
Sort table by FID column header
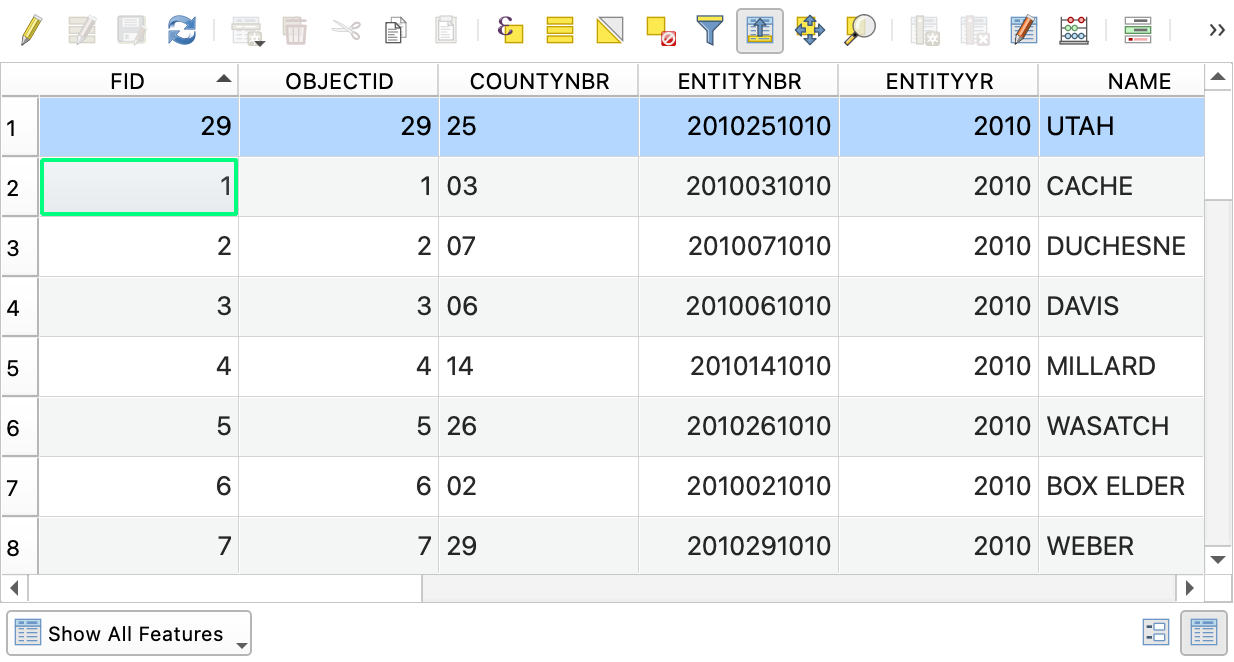point(139,81)
